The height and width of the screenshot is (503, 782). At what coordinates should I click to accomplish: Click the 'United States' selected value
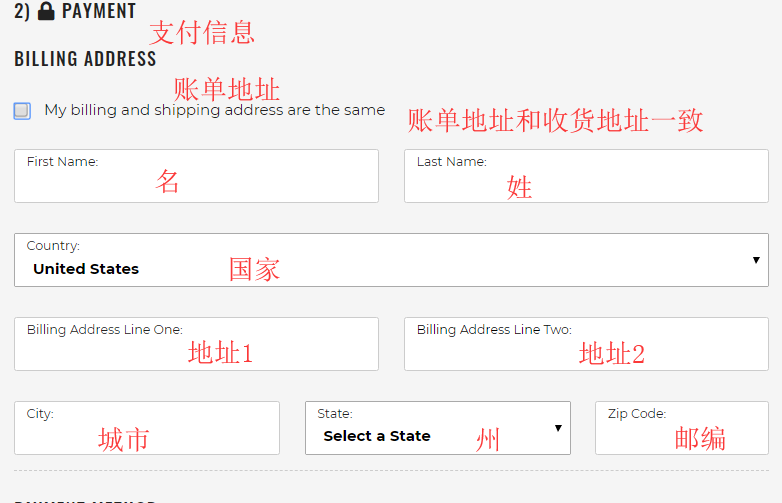[86, 269]
